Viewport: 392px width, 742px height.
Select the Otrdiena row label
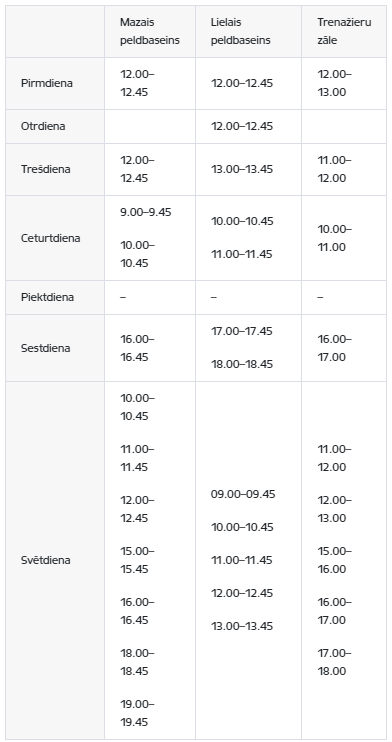(x=43, y=126)
